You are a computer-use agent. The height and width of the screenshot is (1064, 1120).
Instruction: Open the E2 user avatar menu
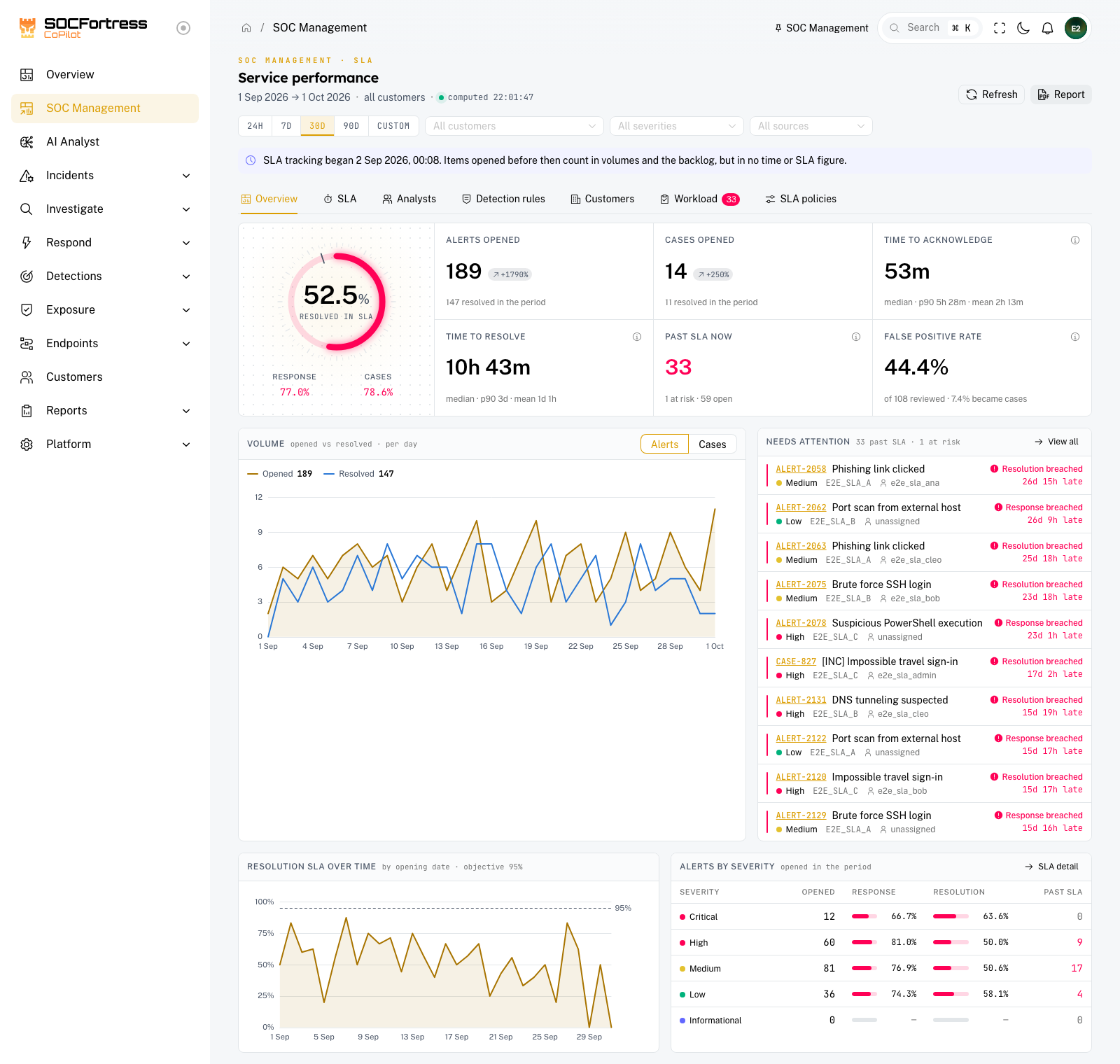[1076, 28]
